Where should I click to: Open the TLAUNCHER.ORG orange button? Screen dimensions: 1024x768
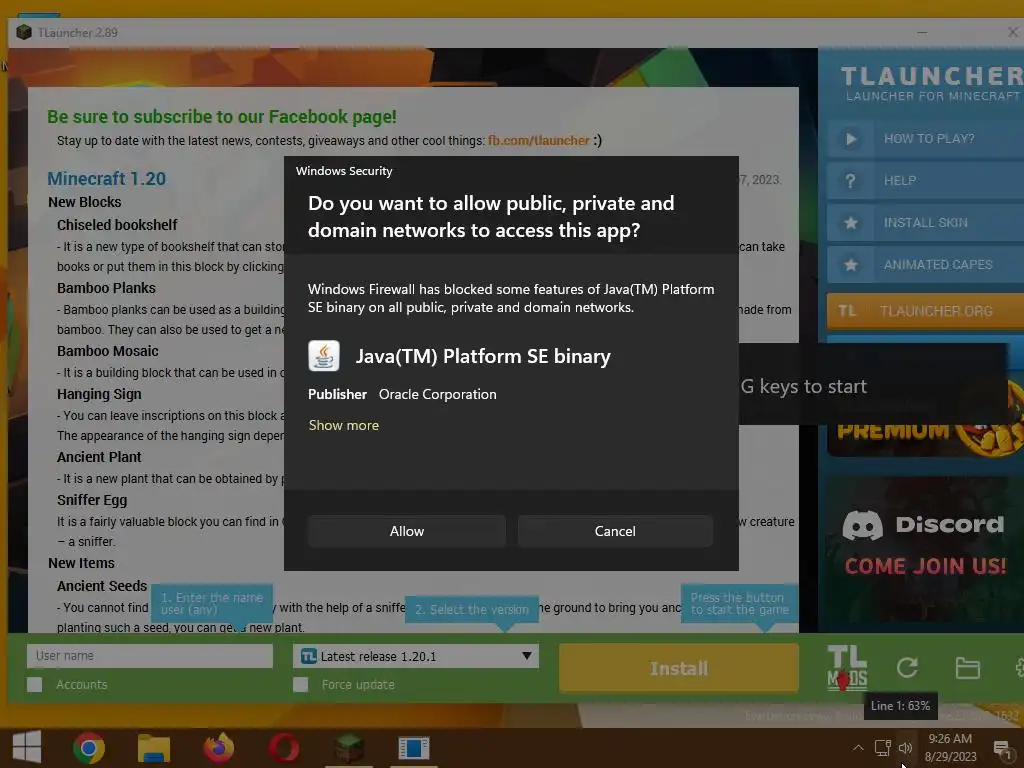click(x=925, y=311)
